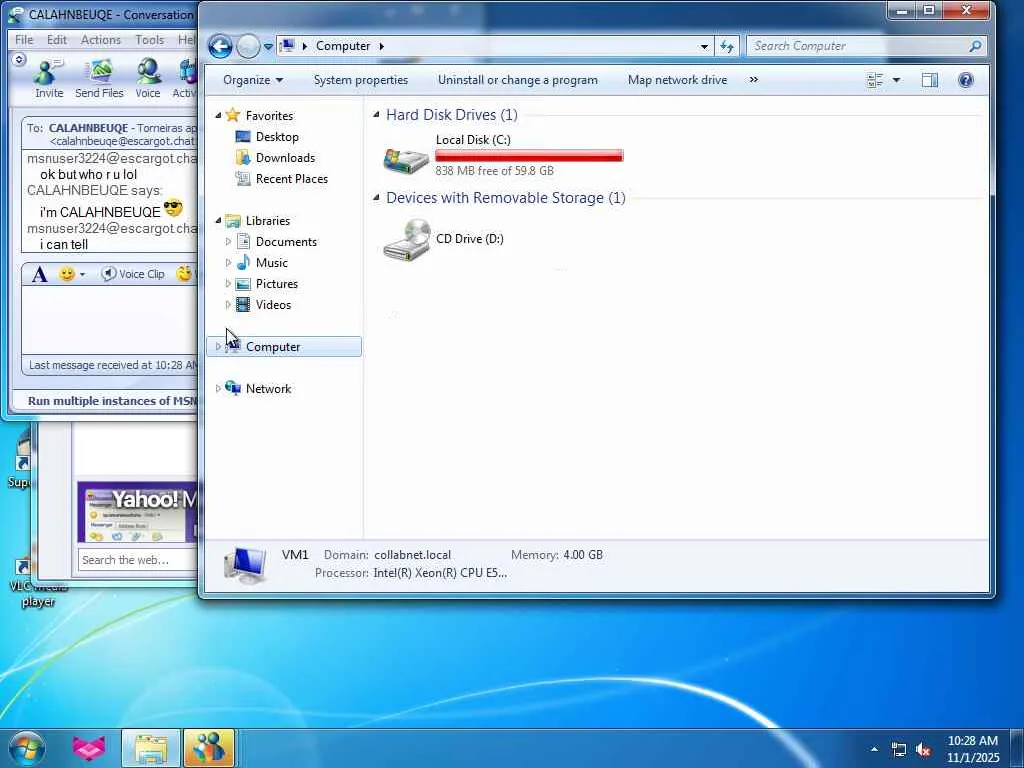The height and width of the screenshot is (768, 1024).
Task: Collapse Hard Disk Drives group
Action: pos(376,114)
